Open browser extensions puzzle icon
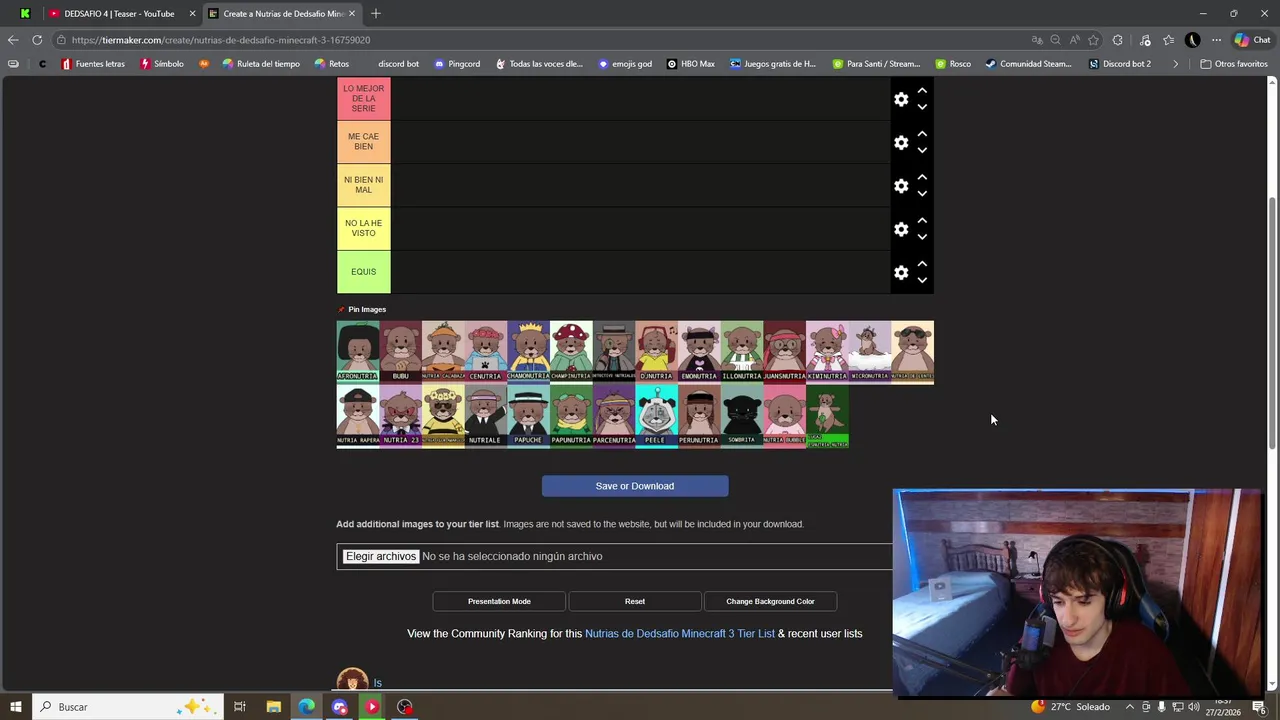This screenshot has width=1280, height=720. pos(1117,40)
